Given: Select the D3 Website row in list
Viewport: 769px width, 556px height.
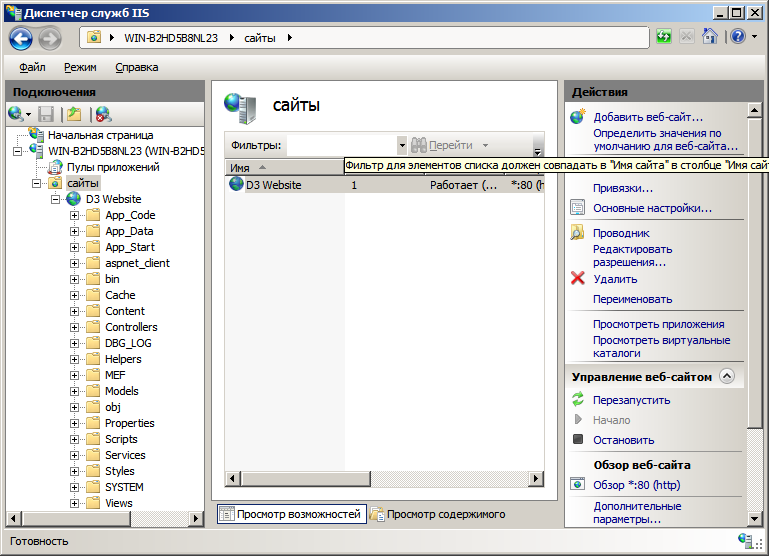Looking at the screenshot, I should pyautogui.click(x=384, y=185).
